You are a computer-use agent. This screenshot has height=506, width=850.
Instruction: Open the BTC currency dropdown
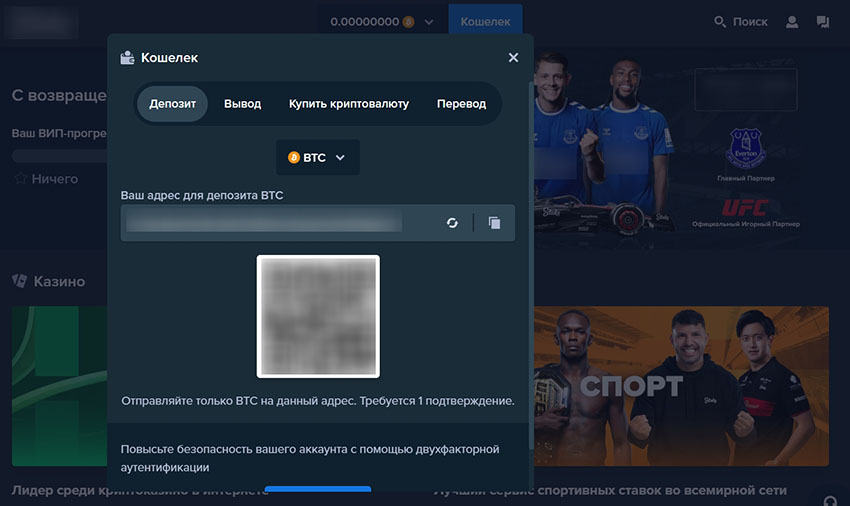(x=318, y=157)
